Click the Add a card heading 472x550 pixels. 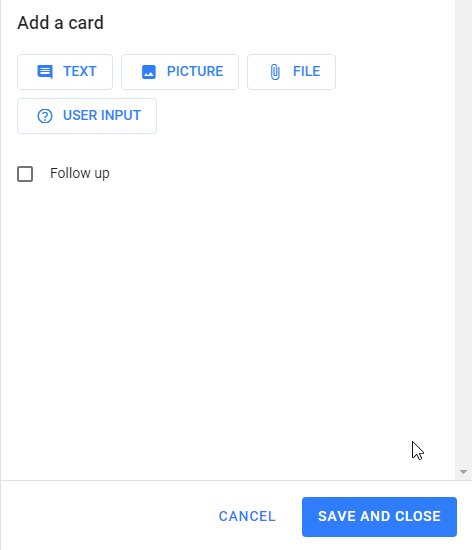point(60,23)
